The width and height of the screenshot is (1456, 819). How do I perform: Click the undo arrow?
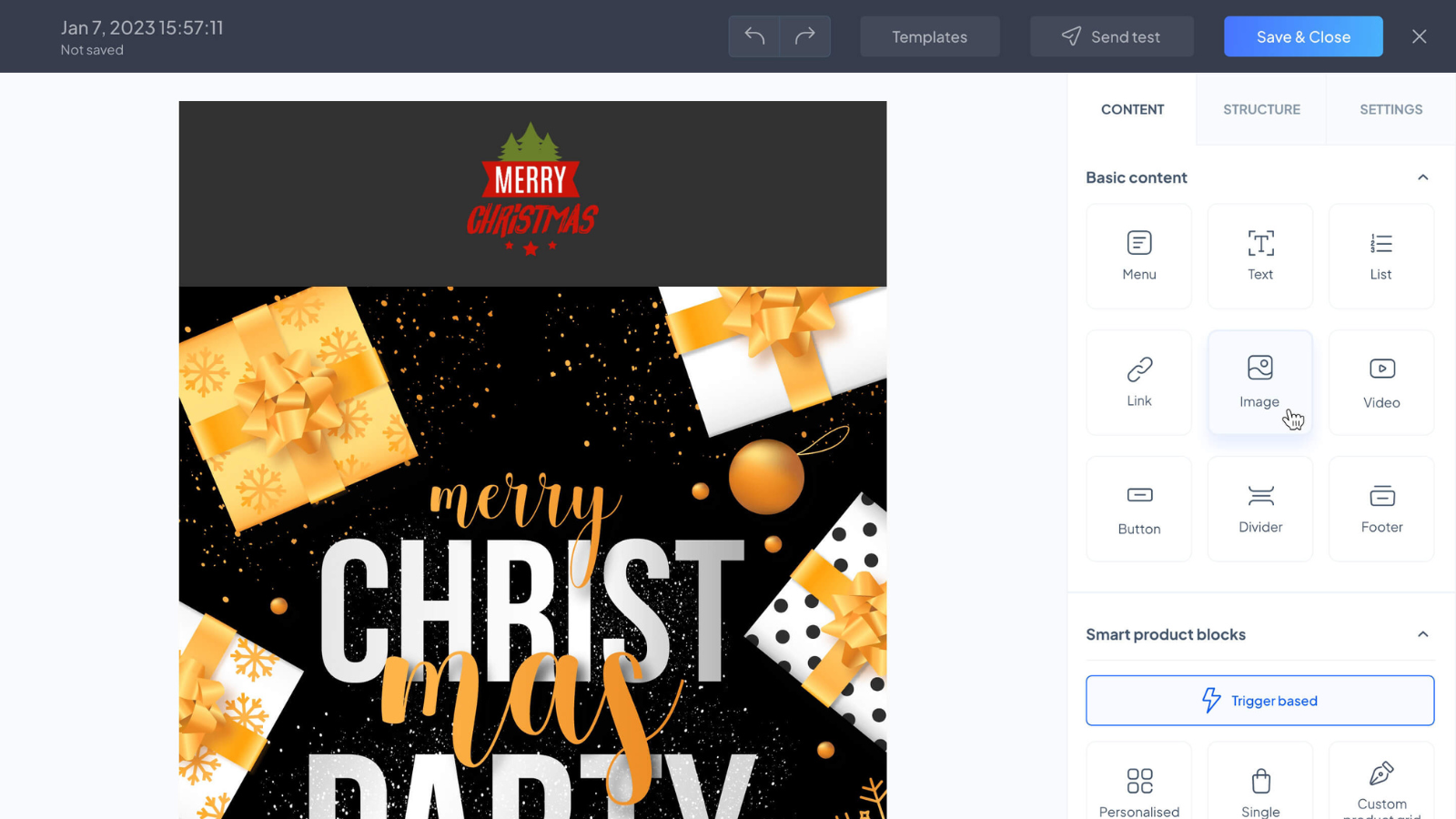pyautogui.click(x=754, y=36)
